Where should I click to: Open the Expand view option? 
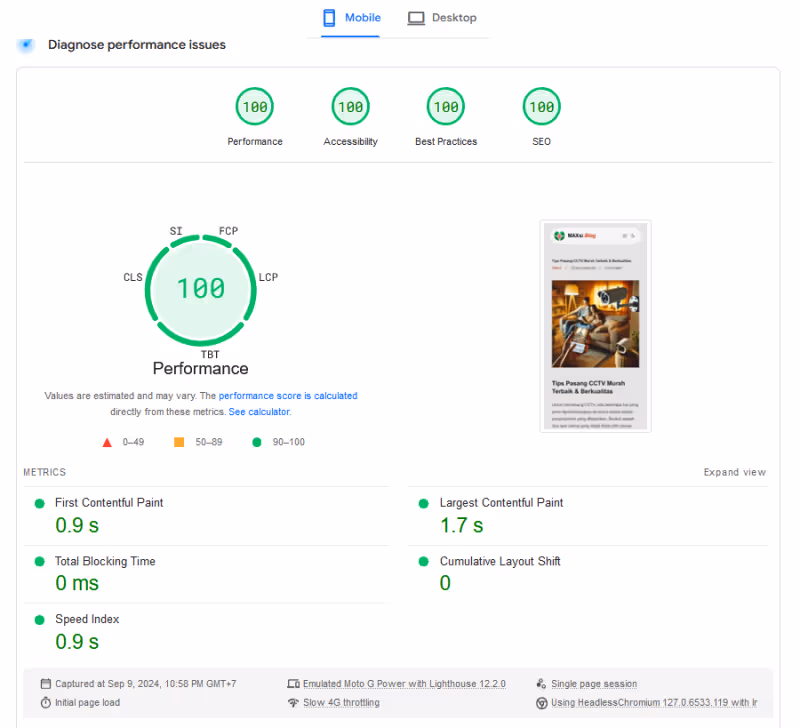[735, 472]
